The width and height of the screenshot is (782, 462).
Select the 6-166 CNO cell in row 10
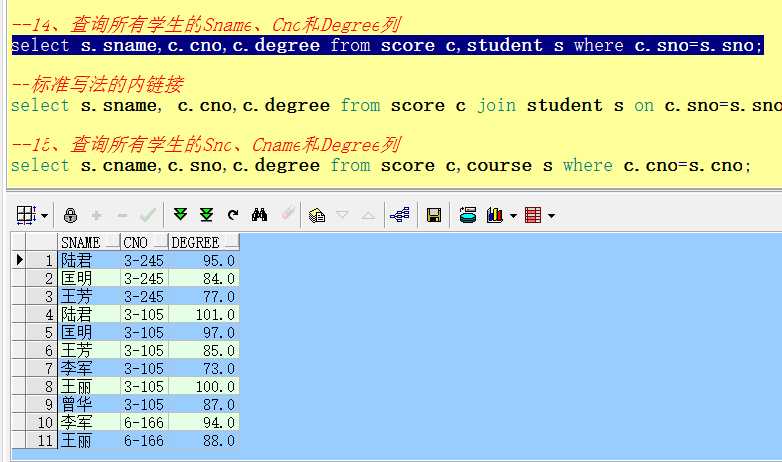(x=144, y=422)
